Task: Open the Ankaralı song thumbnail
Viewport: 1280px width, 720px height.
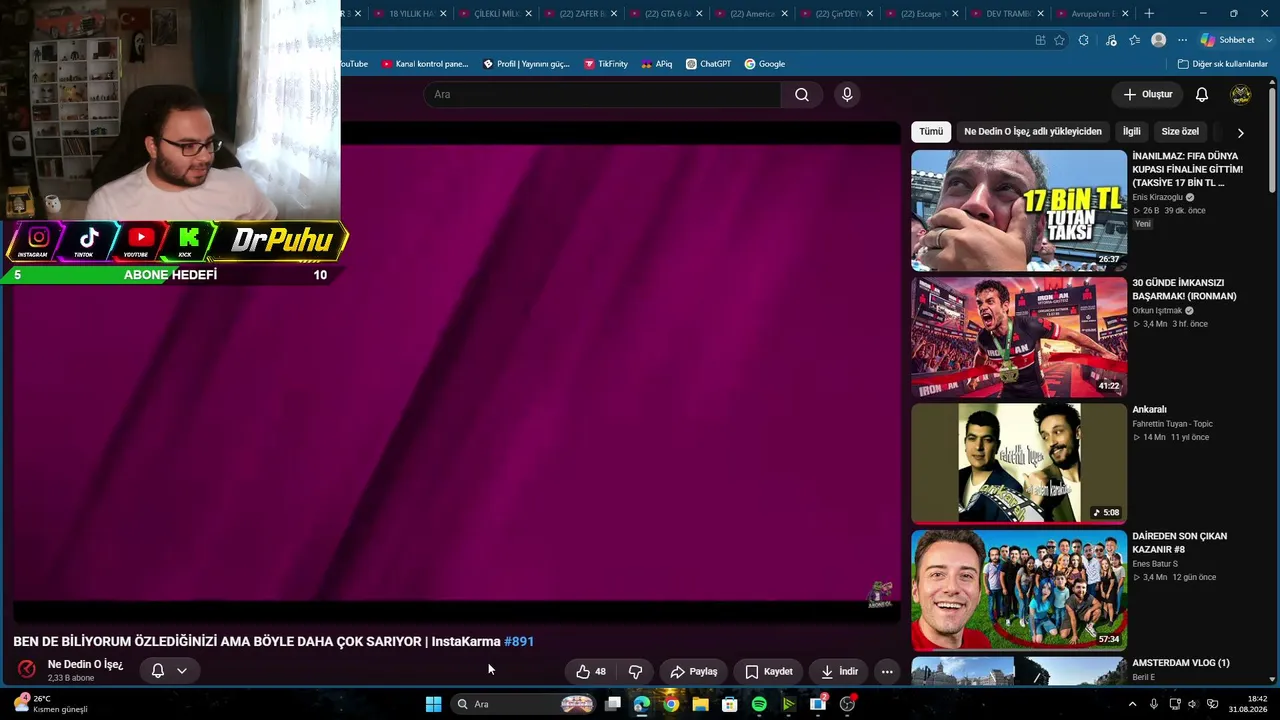Action: pos(1019,463)
